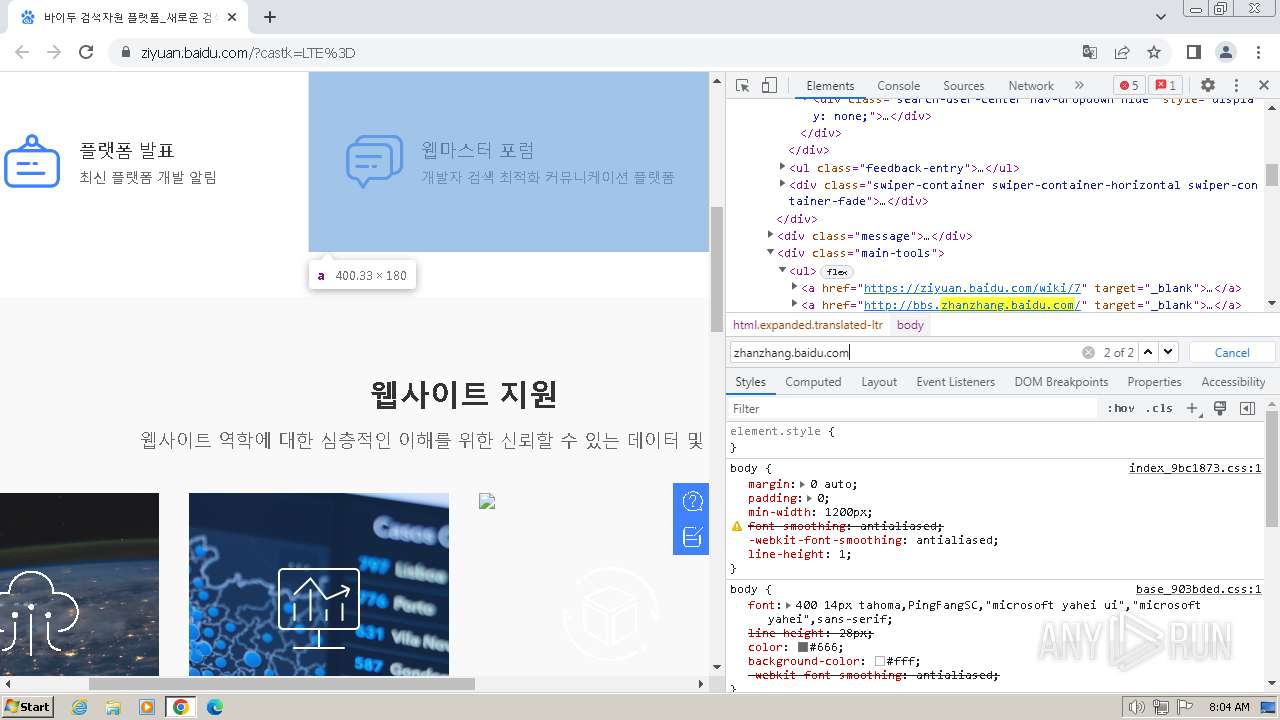Open the Chrome profile avatar
This screenshot has width=1280, height=720.
tap(1226, 52)
